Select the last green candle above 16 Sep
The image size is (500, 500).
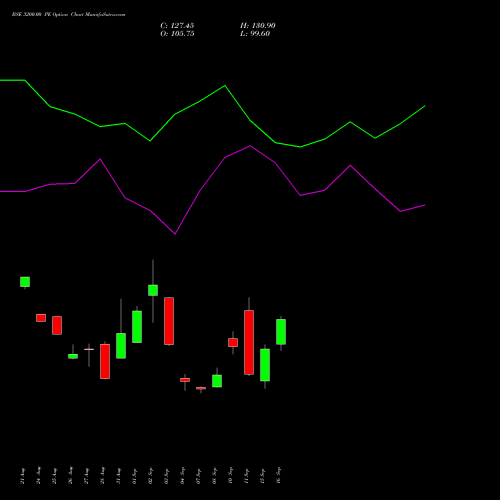coord(281,332)
